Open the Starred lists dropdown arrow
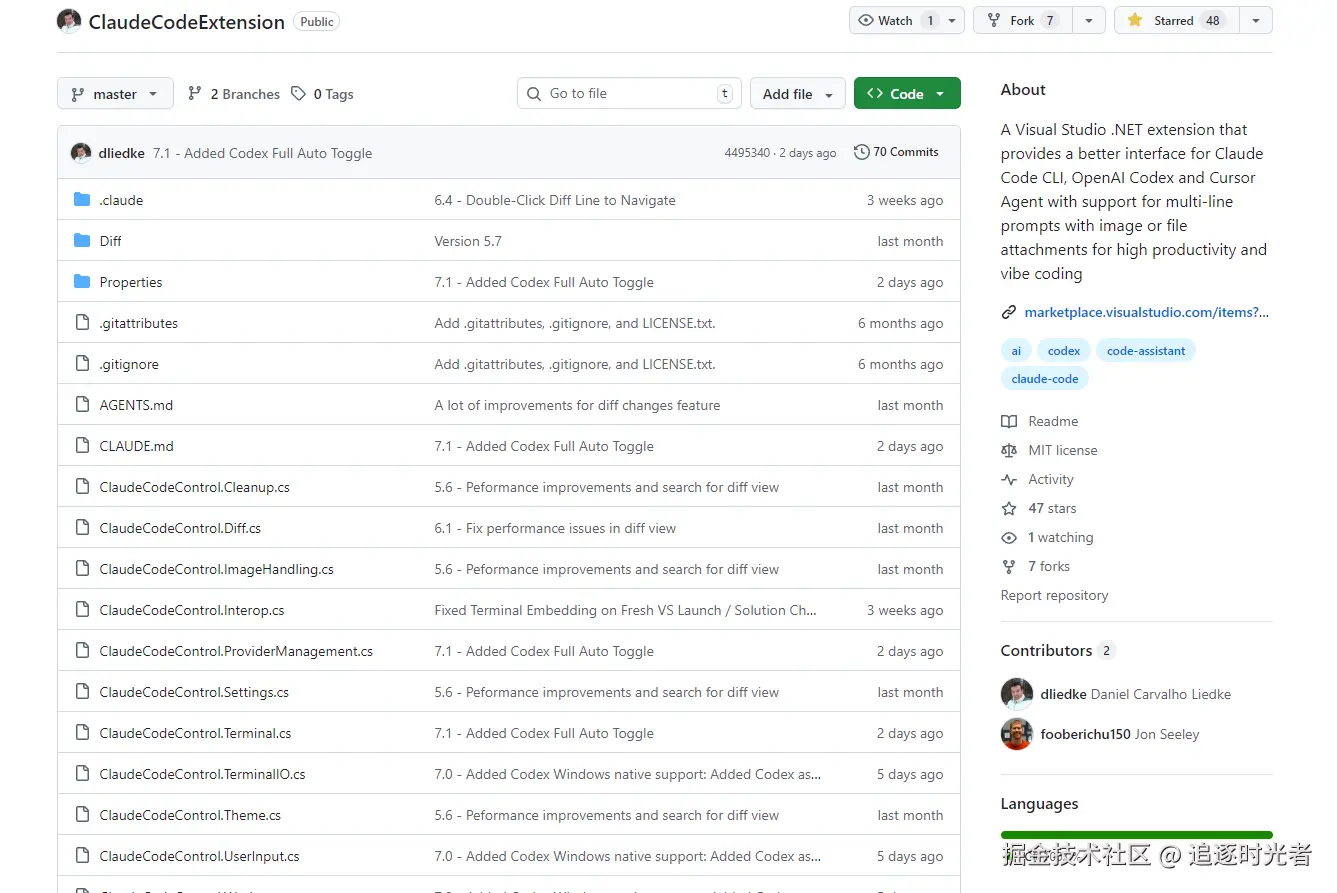 point(1256,20)
